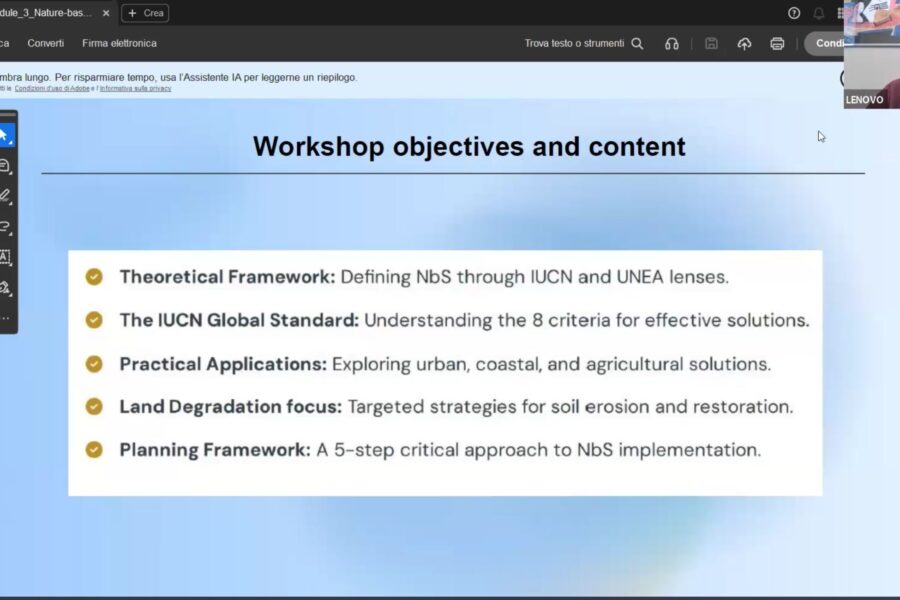Print the document using printer icon
The height and width of the screenshot is (600, 900).
(x=777, y=44)
